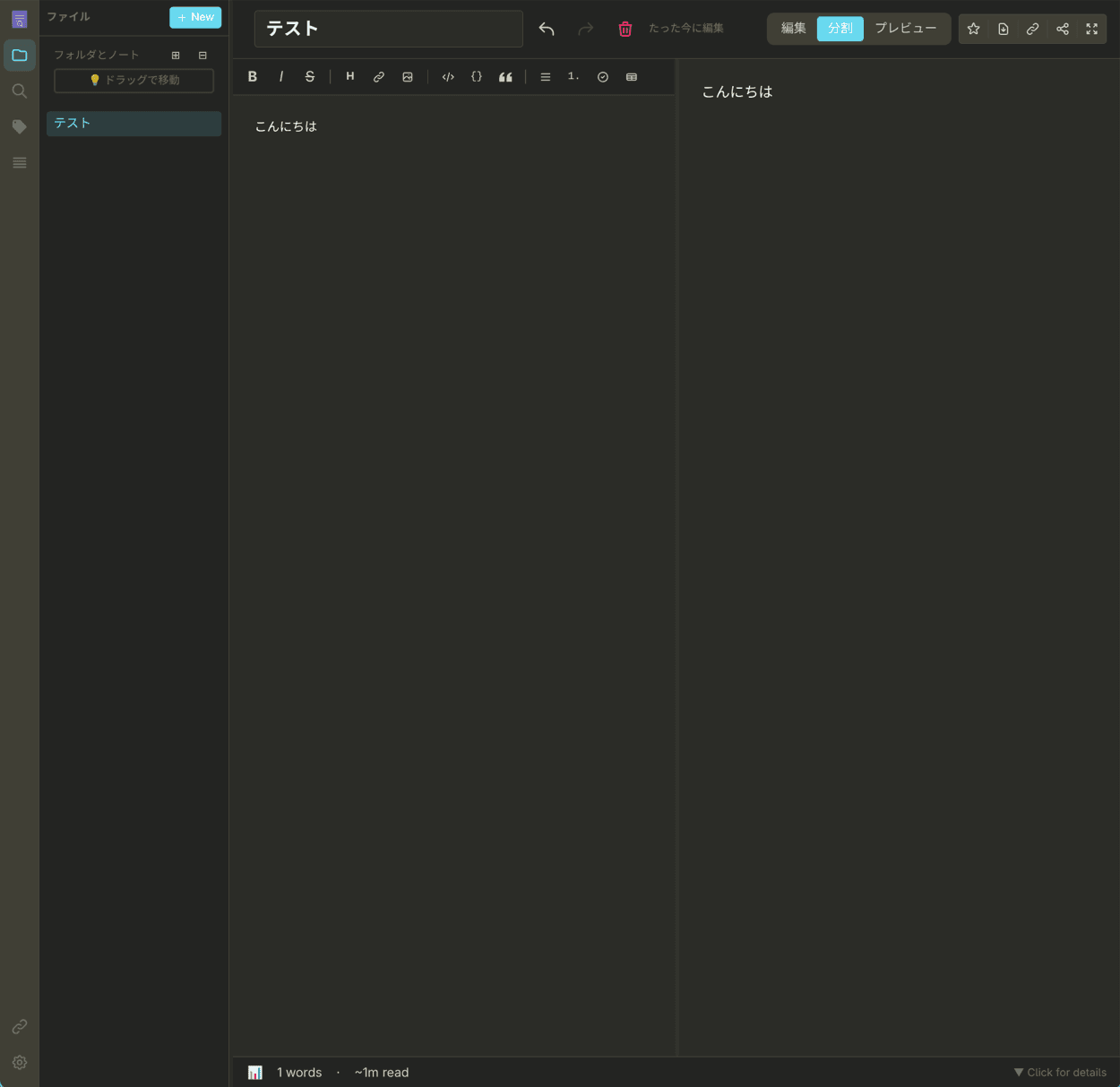The height and width of the screenshot is (1087, 1120).
Task: Switch to the プレビュー preview tab
Action: 905,29
